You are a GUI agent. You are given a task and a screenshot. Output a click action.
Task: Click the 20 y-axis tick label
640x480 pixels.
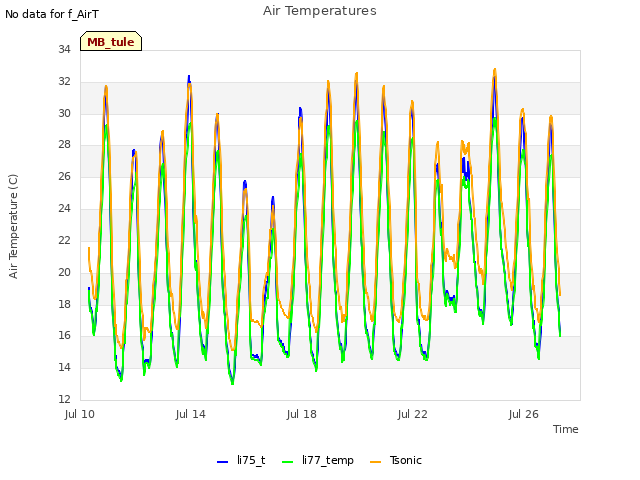point(64,272)
